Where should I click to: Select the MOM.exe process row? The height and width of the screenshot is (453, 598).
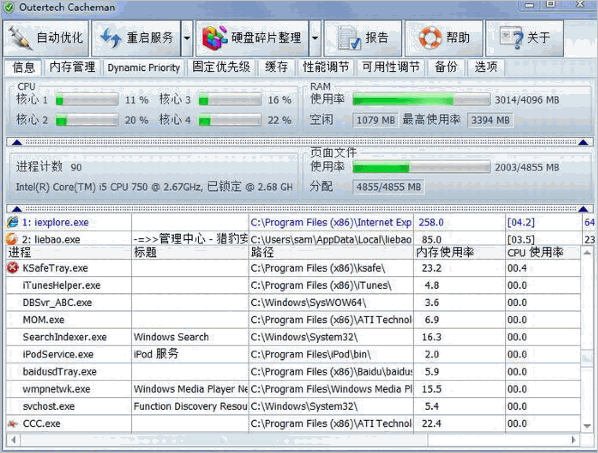[x=293, y=320]
